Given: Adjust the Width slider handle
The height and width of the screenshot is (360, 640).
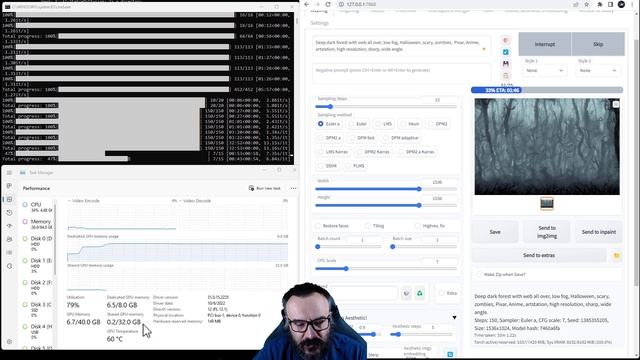Looking at the screenshot, I should pos(419,189).
